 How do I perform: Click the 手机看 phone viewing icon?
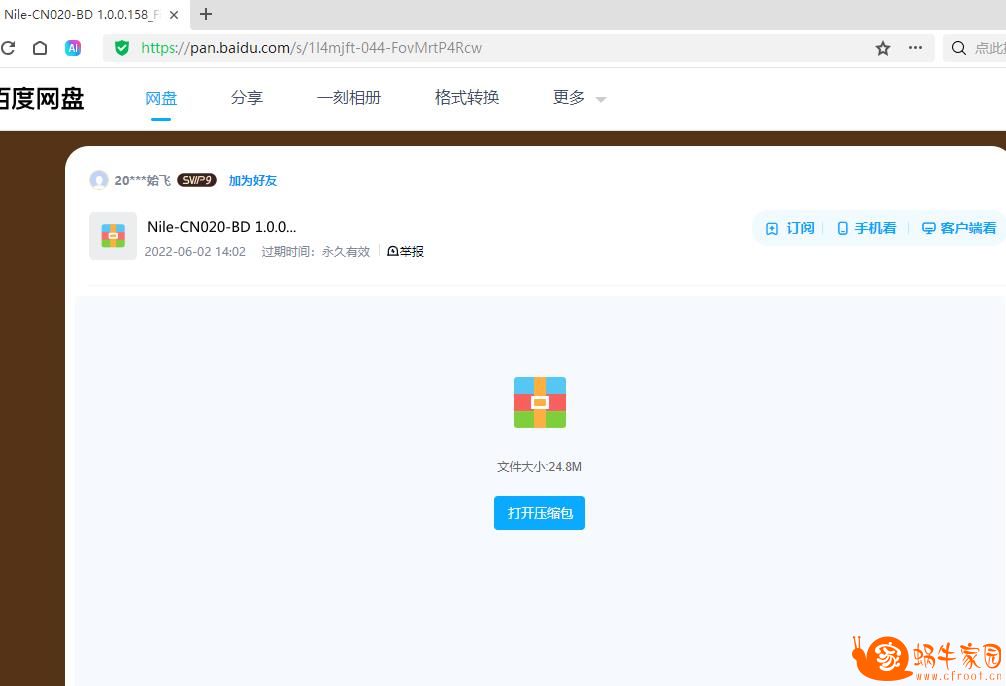coord(843,227)
